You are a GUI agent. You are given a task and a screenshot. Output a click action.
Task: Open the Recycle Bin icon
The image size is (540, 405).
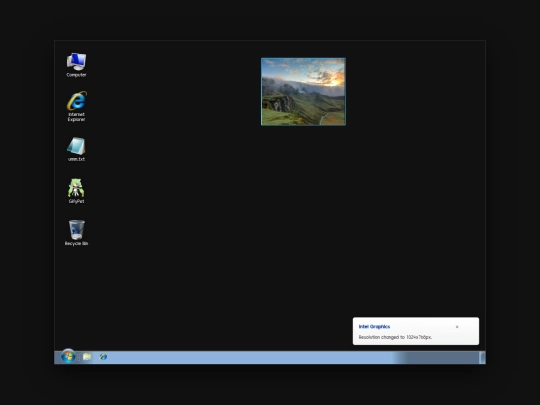click(x=76, y=233)
